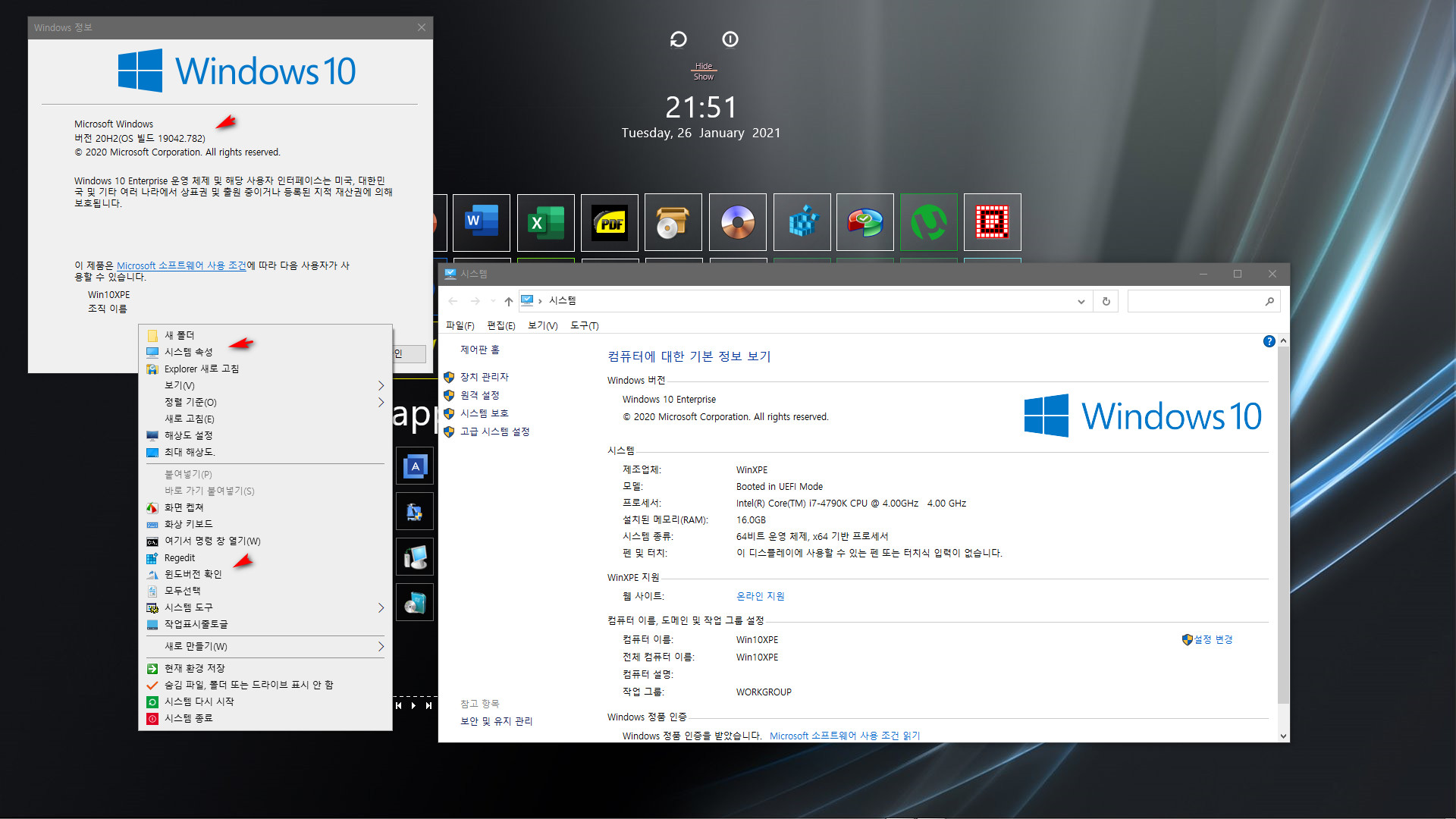Open 화상 키보드 from context menu

pos(265,524)
